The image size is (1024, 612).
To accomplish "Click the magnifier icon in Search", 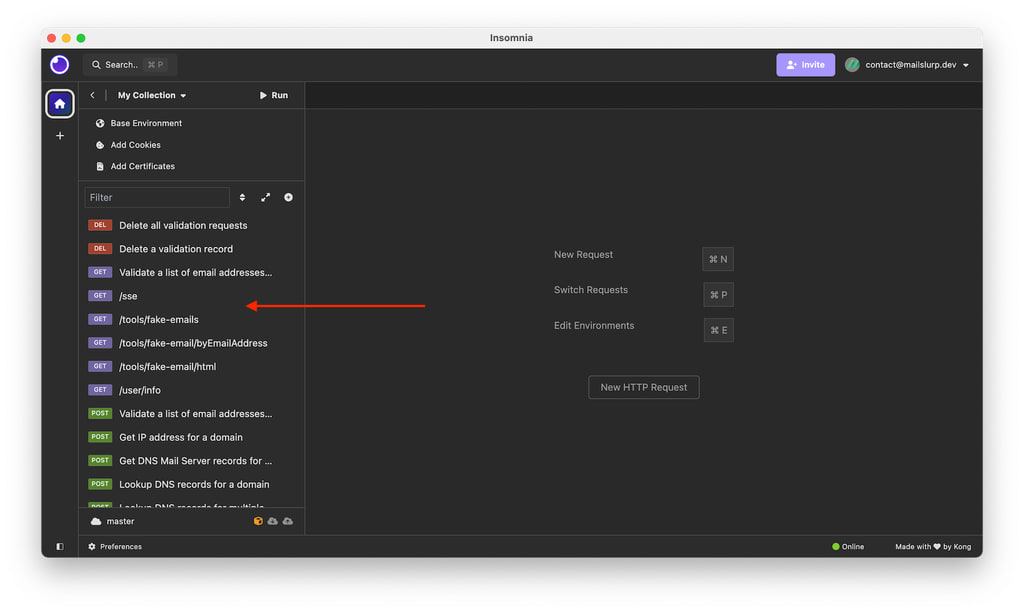I will pos(96,65).
